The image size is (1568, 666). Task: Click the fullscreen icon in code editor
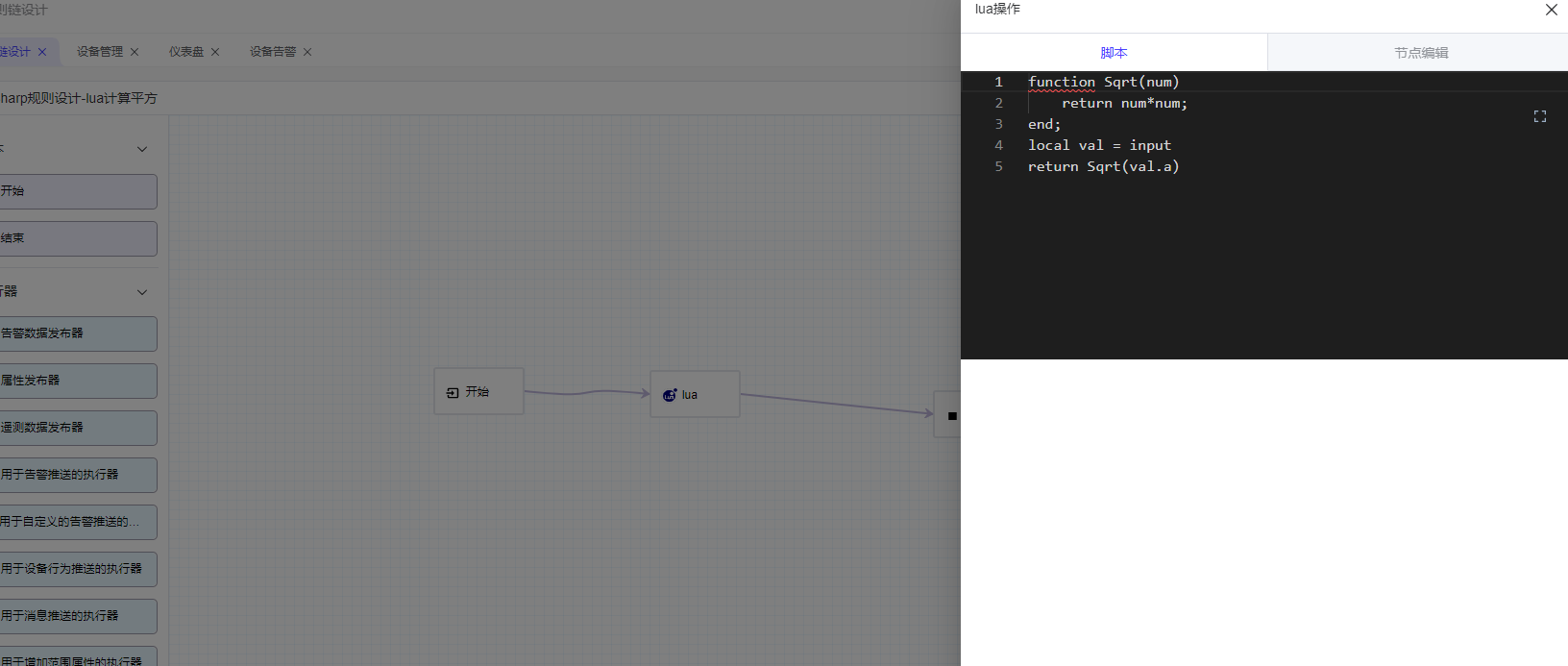click(1539, 116)
